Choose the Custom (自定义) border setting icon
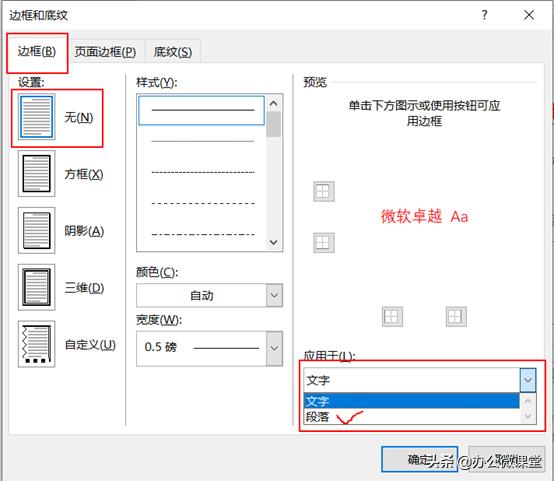The image size is (554, 481). click(36, 344)
